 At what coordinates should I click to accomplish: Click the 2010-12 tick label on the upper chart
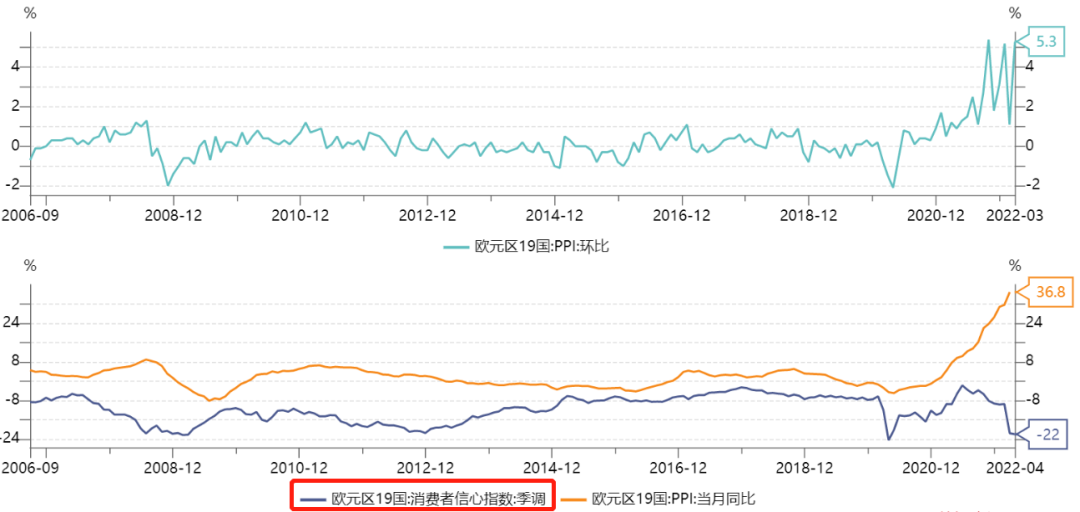300,215
